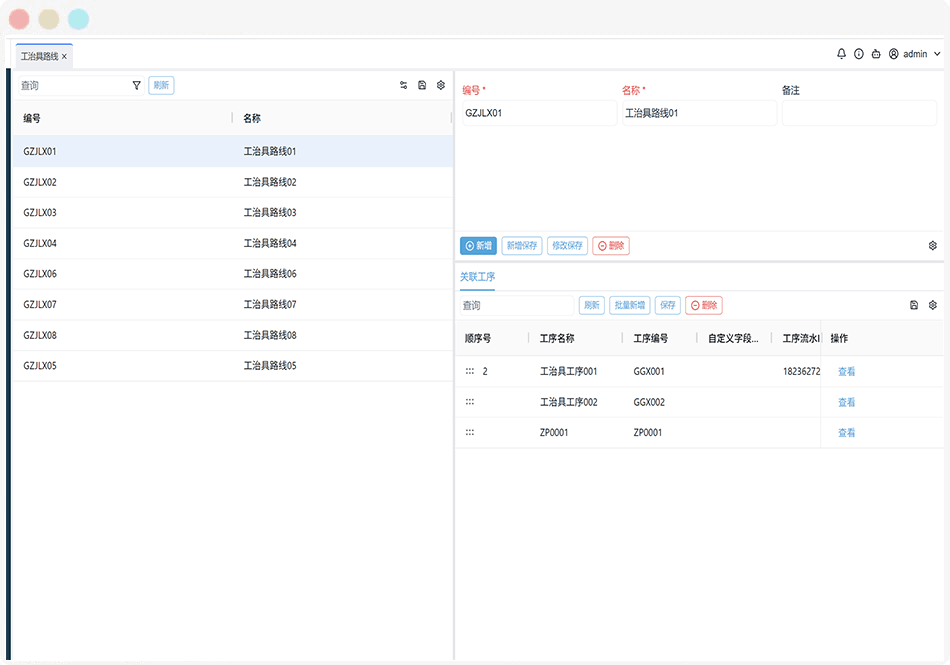Click the 关联工序 刷新 button
Image resolution: width=950 pixels, height=665 pixels.
click(591, 305)
